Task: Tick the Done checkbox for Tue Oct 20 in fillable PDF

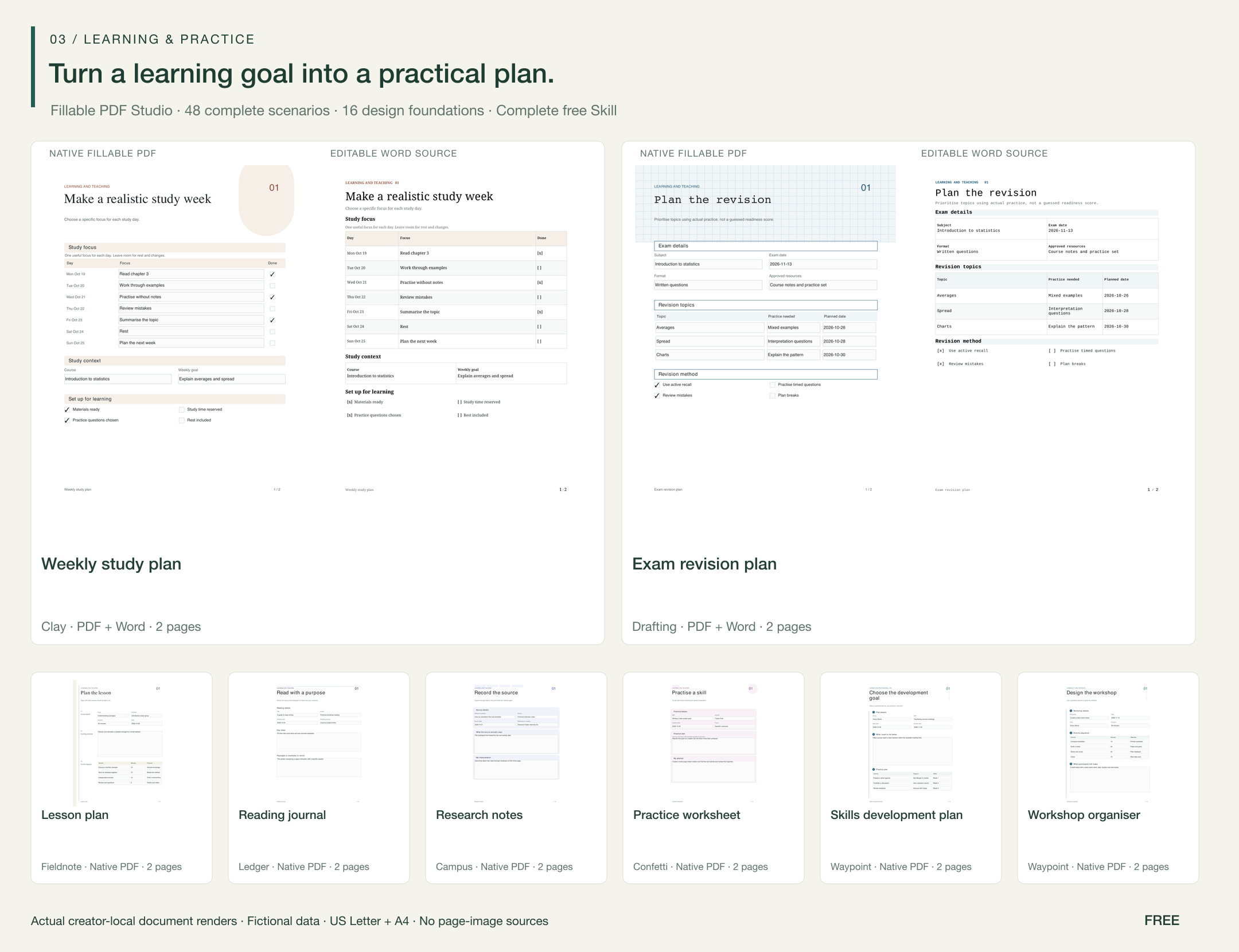Action: click(272, 286)
